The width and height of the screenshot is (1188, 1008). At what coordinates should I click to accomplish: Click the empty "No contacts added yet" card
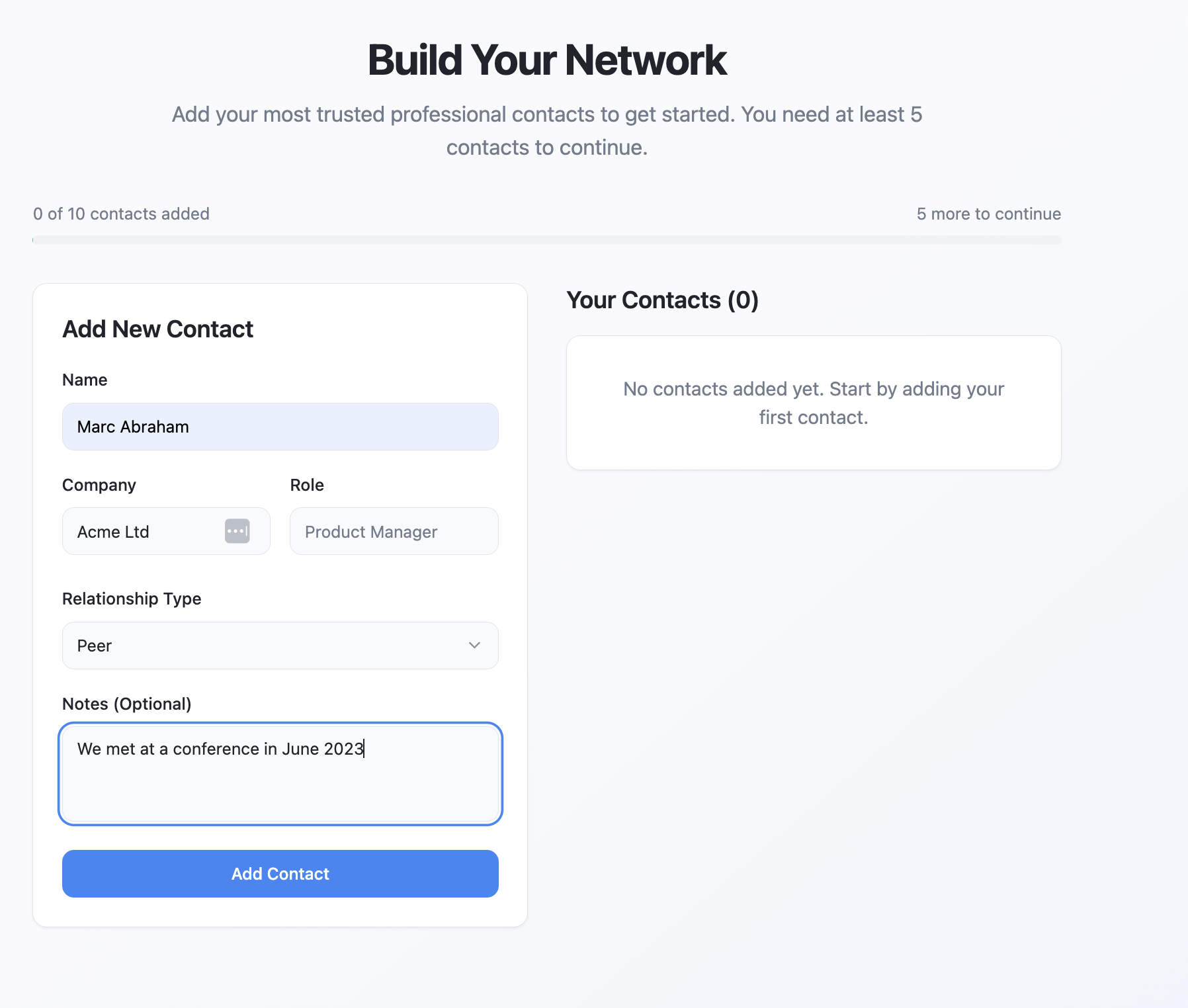pyautogui.click(x=814, y=403)
